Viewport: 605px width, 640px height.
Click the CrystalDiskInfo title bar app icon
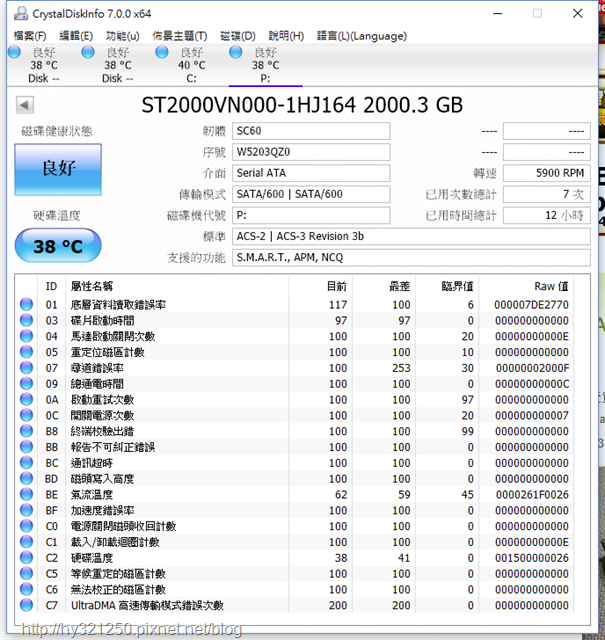click(x=21, y=13)
